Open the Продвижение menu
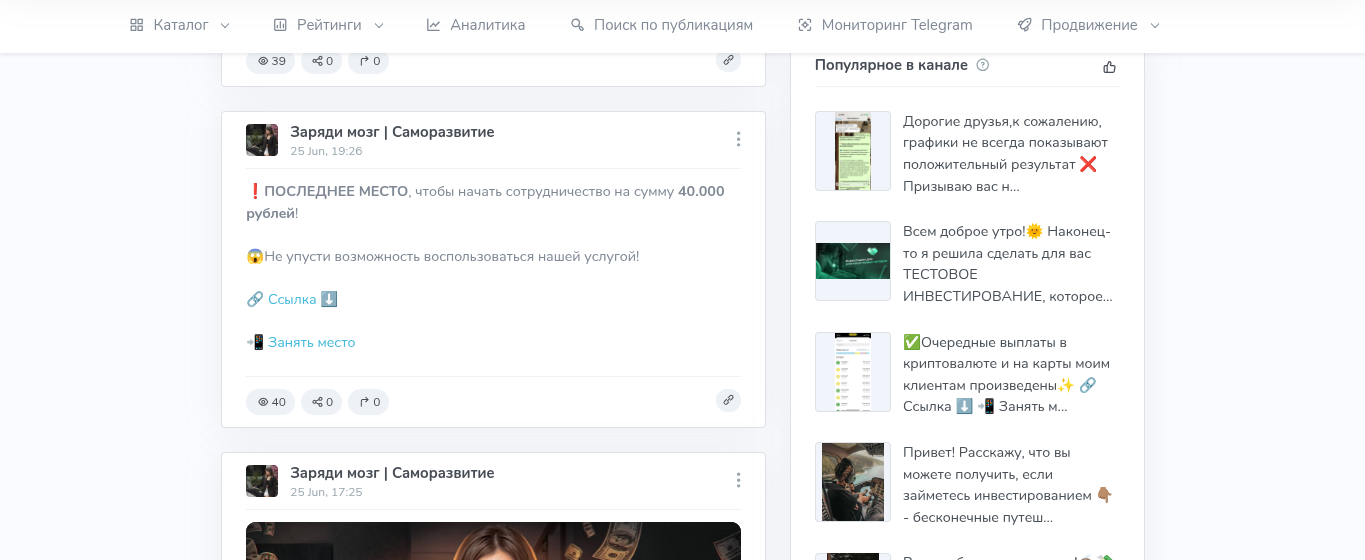Image resolution: width=1365 pixels, height=560 pixels. [x=1089, y=25]
